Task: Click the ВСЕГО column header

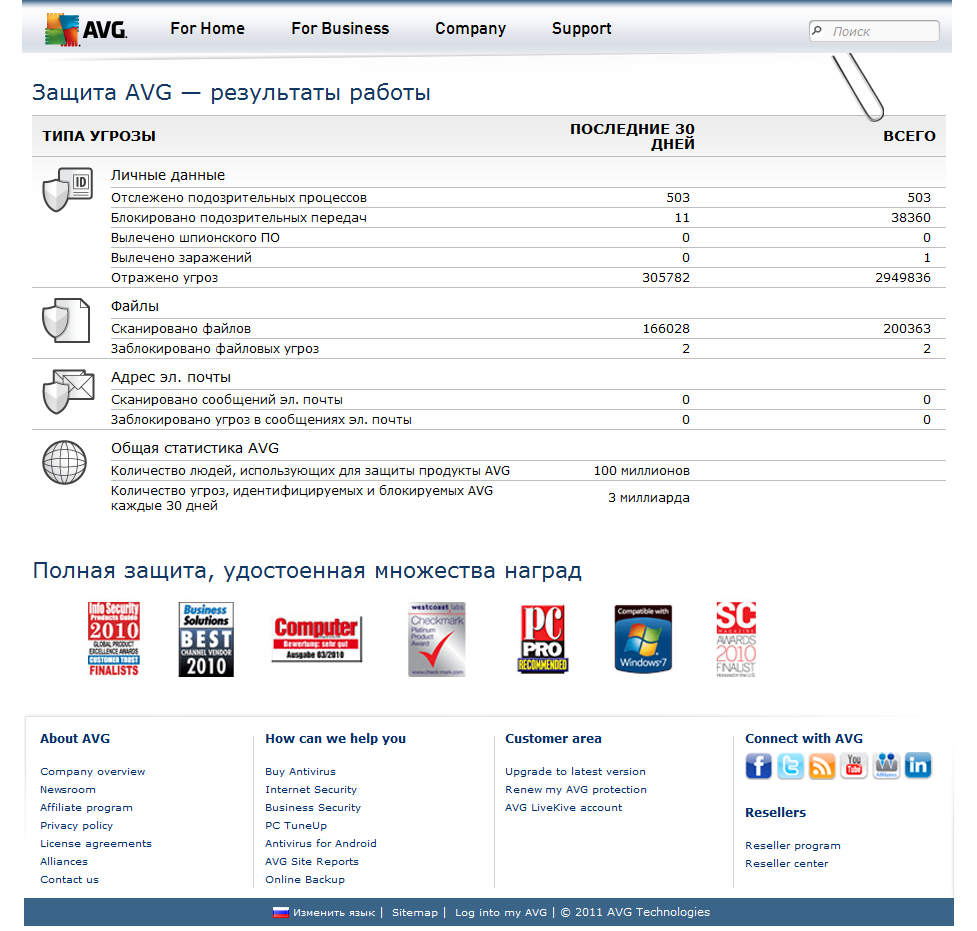Action: 909,136
